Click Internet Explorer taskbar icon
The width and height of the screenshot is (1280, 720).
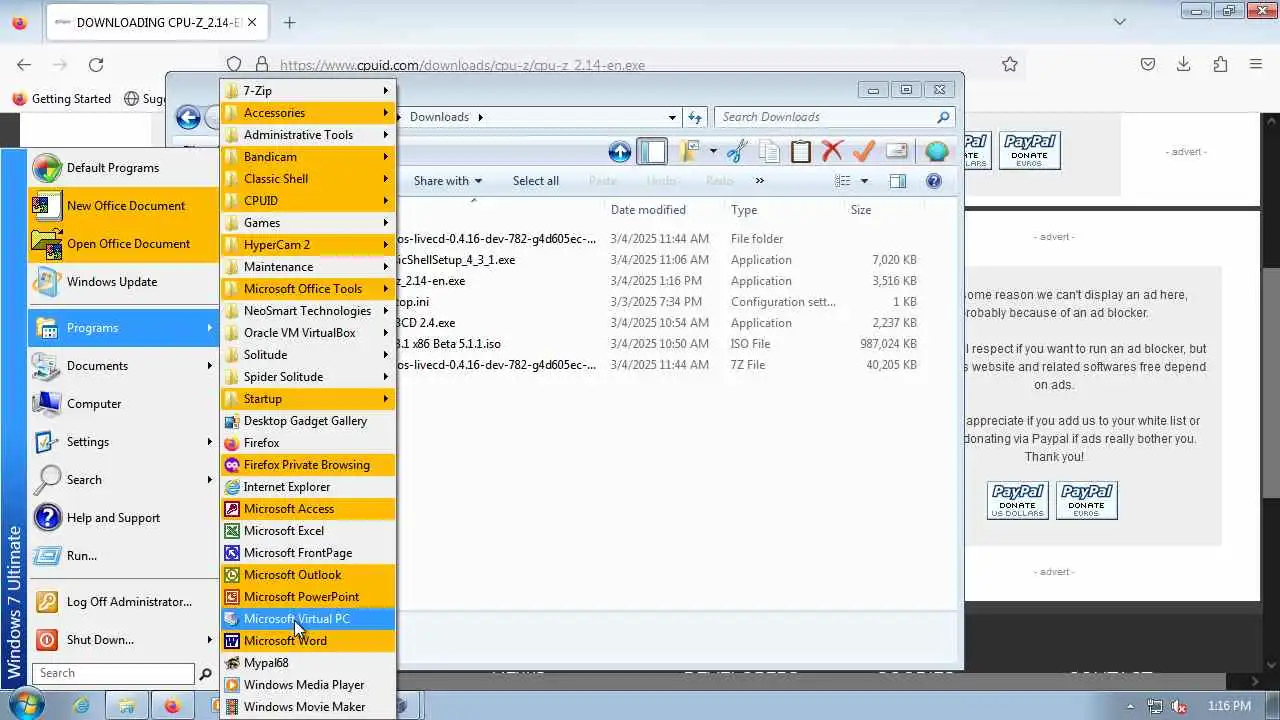(81, 705)
